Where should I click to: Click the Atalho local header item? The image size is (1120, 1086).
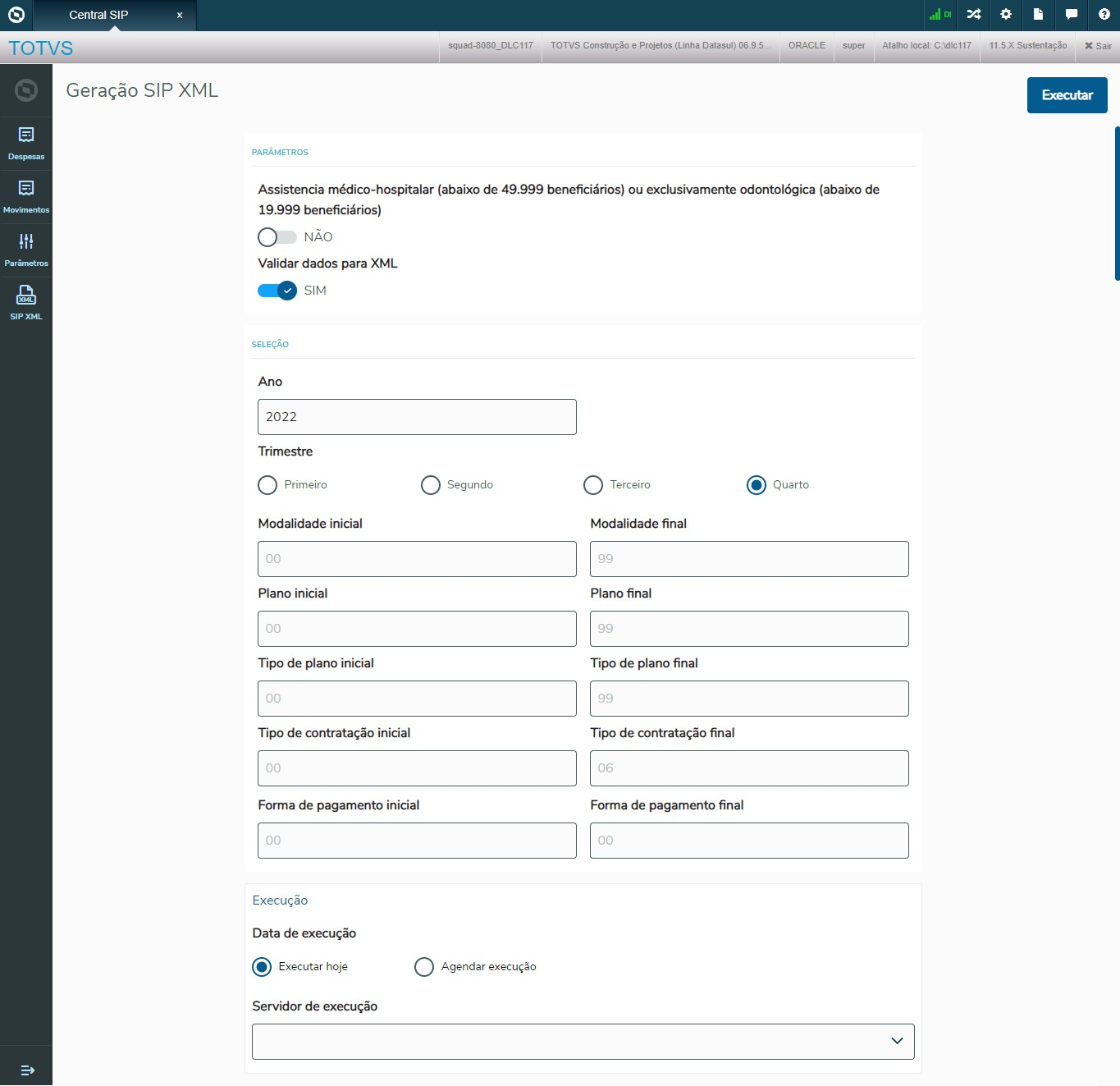(926, 46)
